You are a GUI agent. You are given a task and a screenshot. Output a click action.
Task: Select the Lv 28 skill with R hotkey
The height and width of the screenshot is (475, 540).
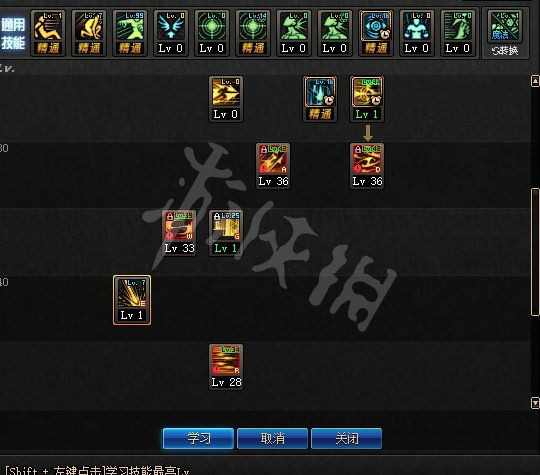pyautogui.click(x=226, y=367)
